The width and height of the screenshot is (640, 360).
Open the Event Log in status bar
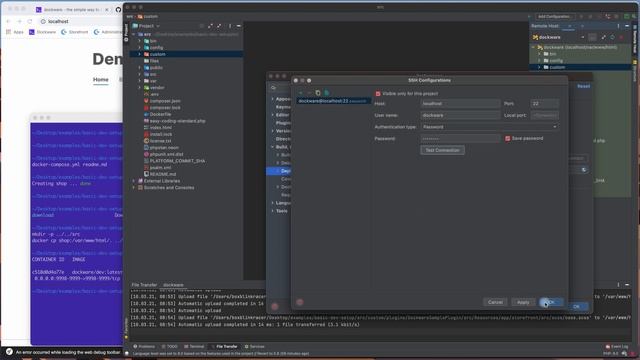[617, 347]
